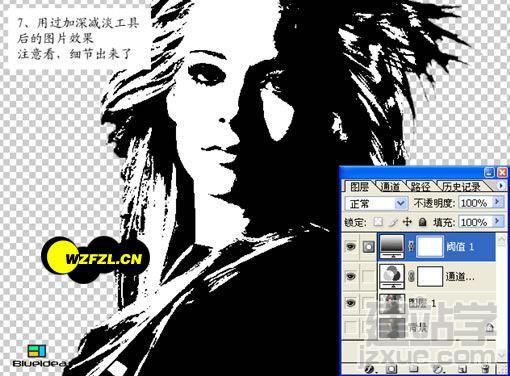Click the delete layer trash icon
The height and width of the screenshot is (376, 510).
coord(486,369)
